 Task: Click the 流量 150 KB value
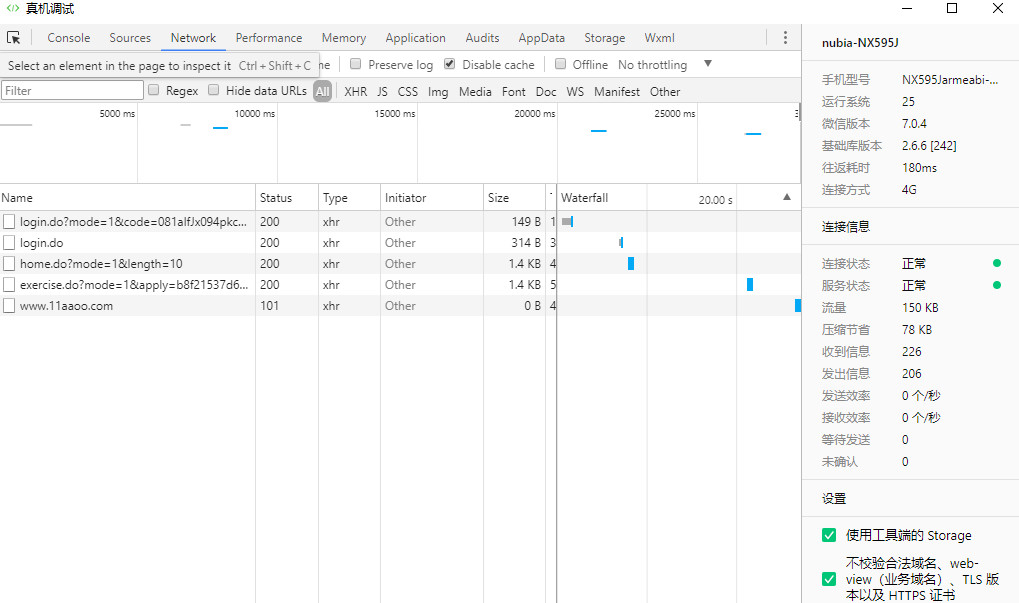pyautogui.click(x=920, y=307)
